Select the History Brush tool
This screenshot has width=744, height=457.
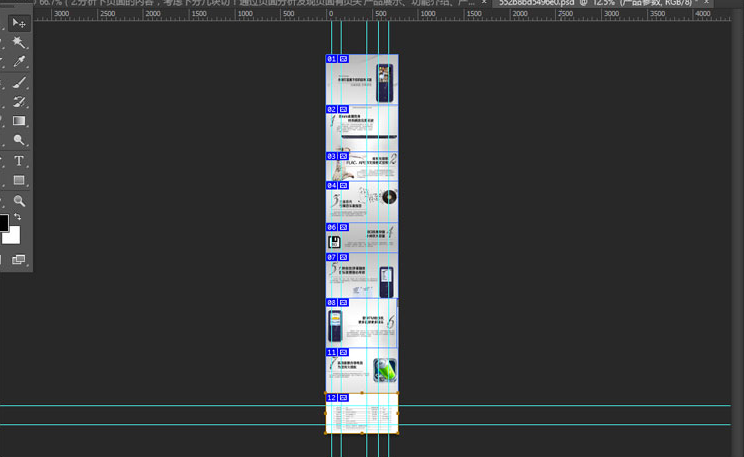[19, 102]
